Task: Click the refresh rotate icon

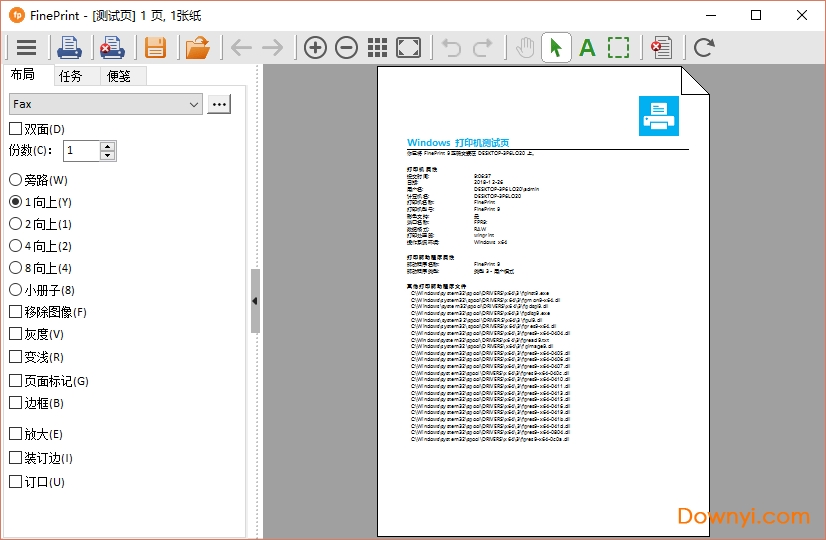Action: pyautogui.click(x=704, y=47)
